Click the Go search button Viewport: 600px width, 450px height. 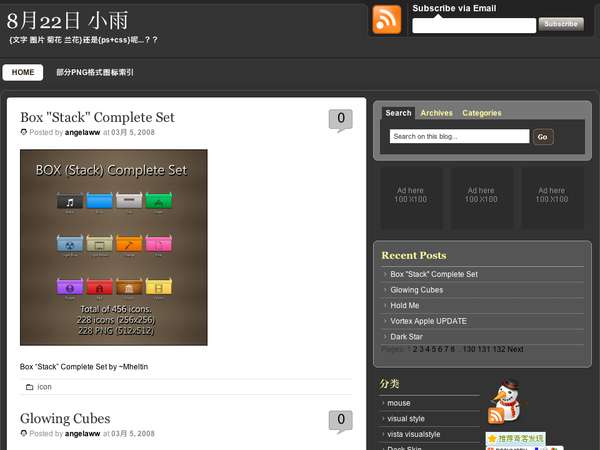[543, 137]
